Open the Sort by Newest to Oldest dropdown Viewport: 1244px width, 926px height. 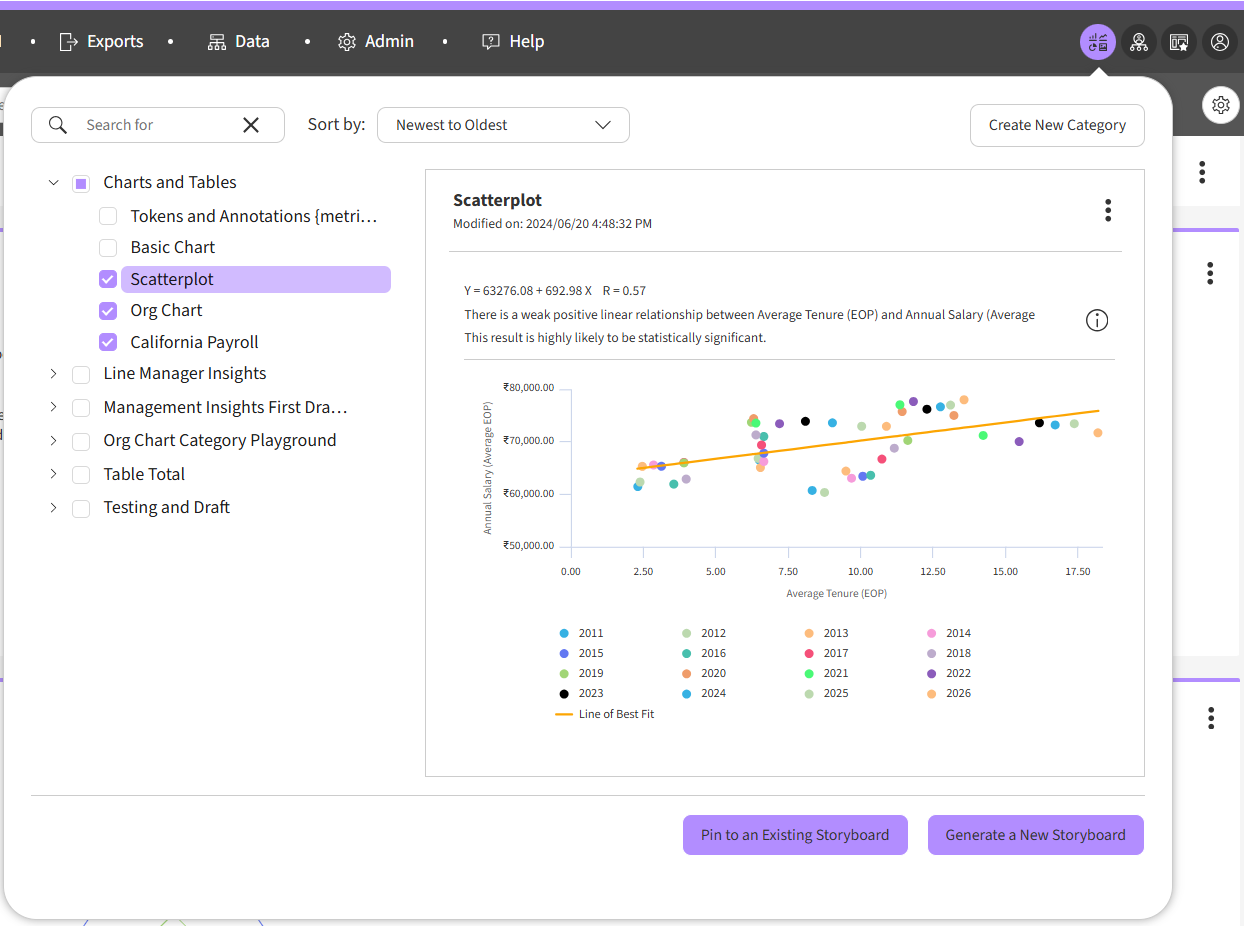503,125
